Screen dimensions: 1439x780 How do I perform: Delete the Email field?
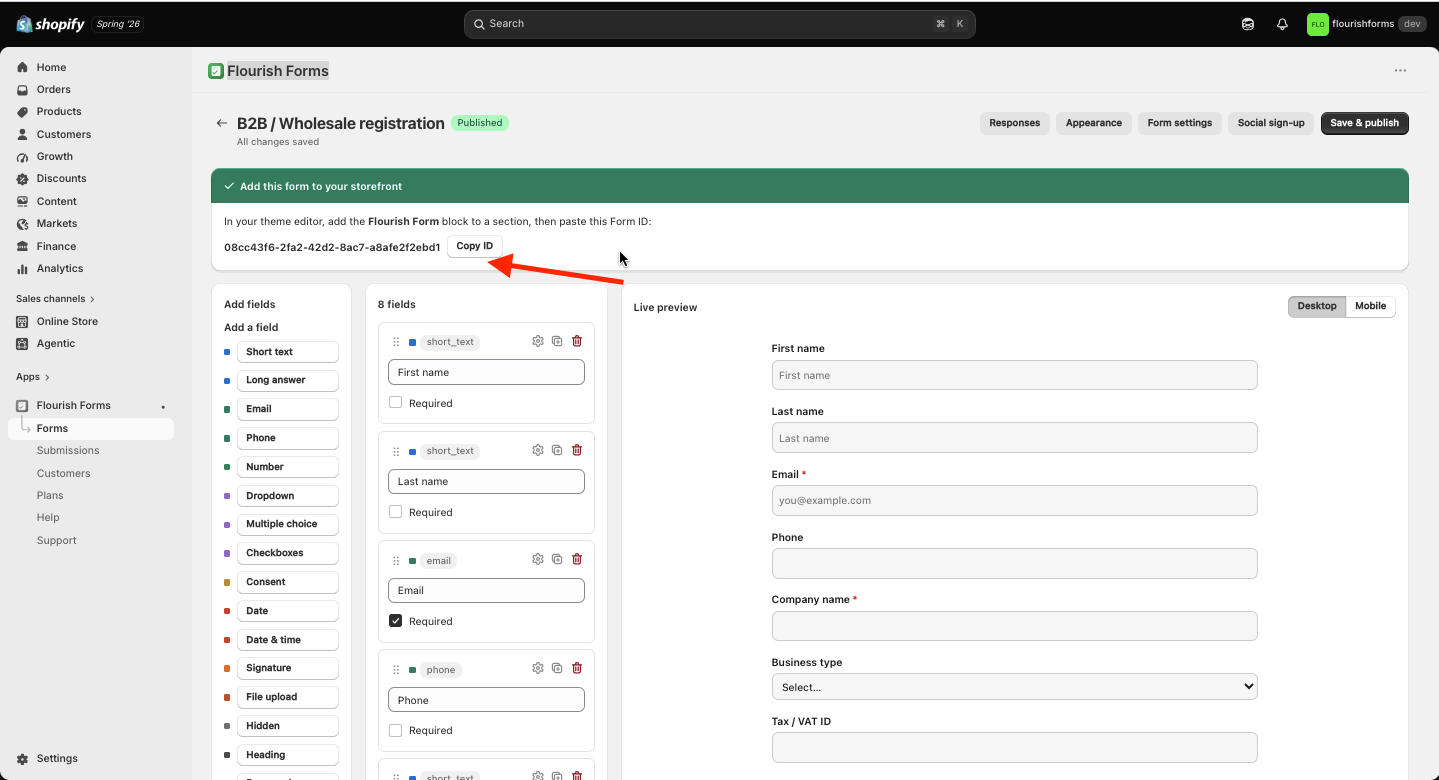point(577,559)
